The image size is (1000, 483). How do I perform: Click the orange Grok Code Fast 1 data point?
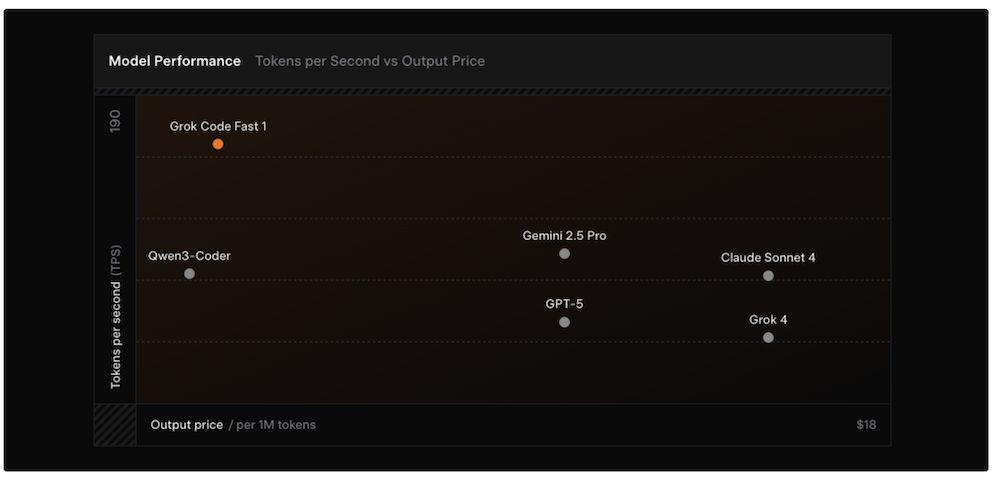tap(218, 144)
